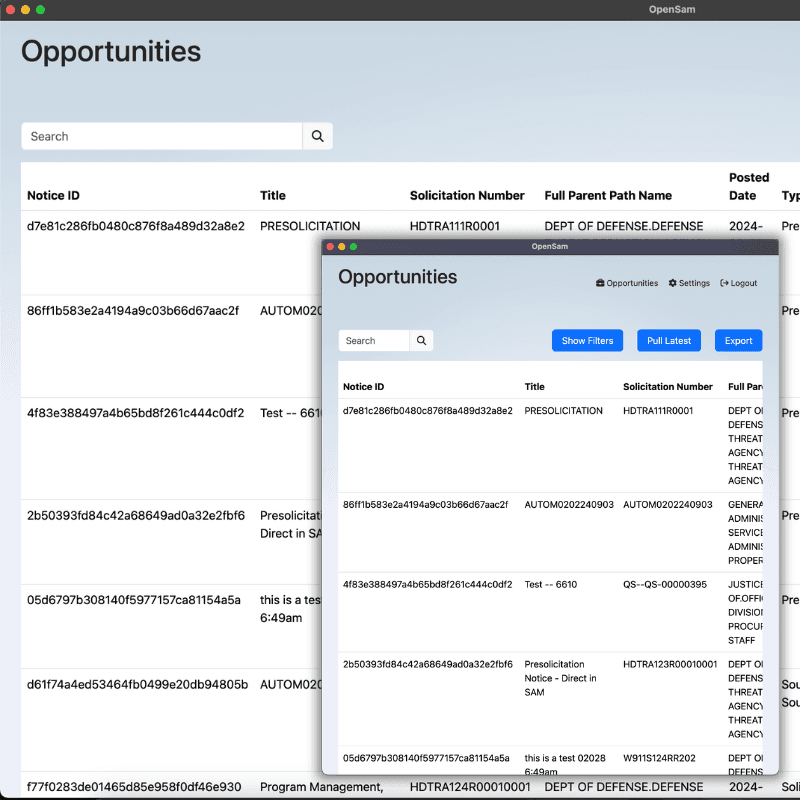
Task: Select notice 86ff1b583e2a4194a9c03b66d67aac2f in the back window
Action: coord(133,311)
